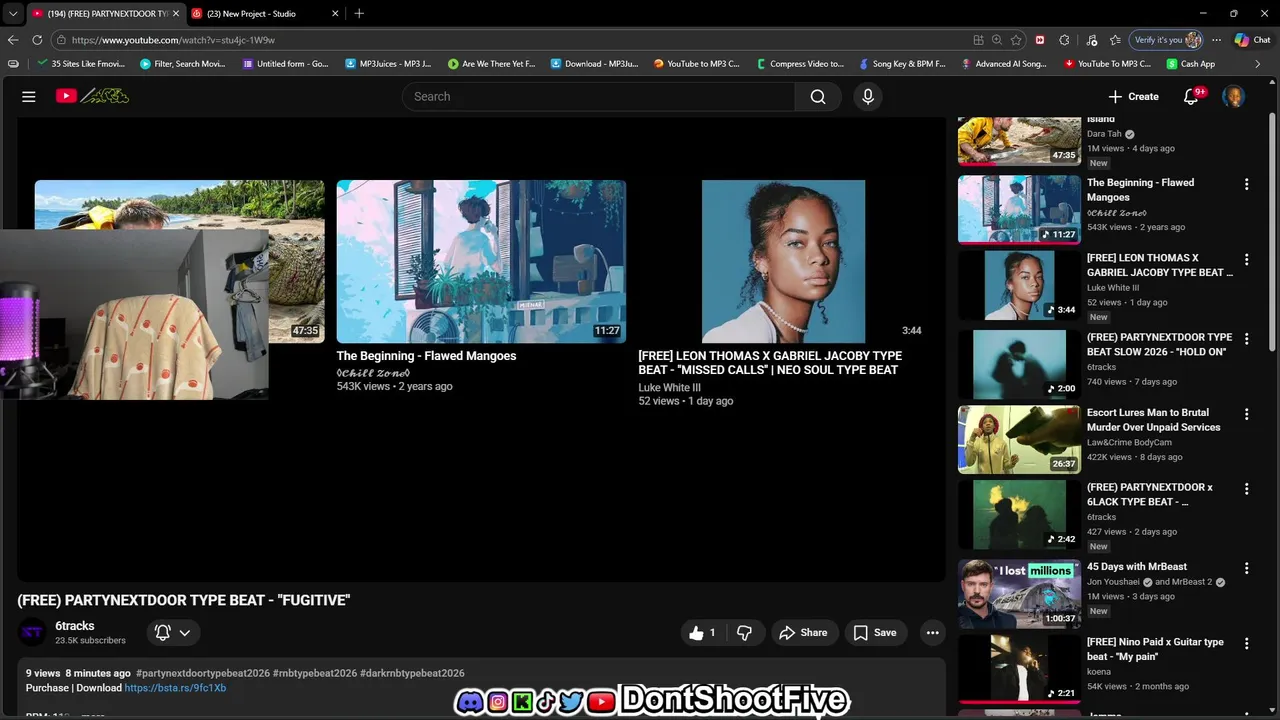Open the Escort Lures Man sidebar thumbnail
The width and height of the screenshot is (1280, 720).
click(x=1019, y=440)
